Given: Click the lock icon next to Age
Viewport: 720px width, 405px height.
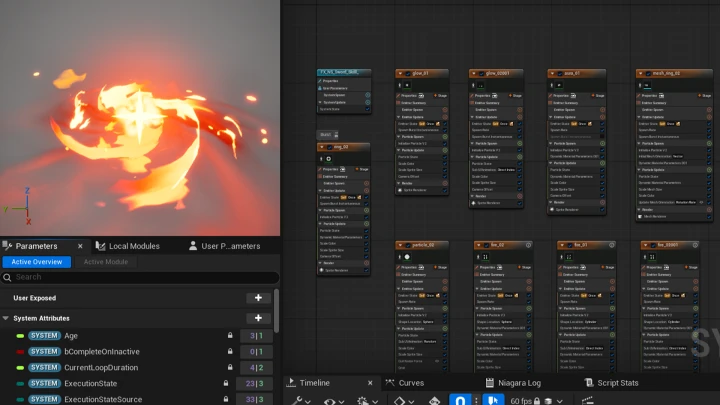Looking at the screenshot, I should tap(229, 336).
